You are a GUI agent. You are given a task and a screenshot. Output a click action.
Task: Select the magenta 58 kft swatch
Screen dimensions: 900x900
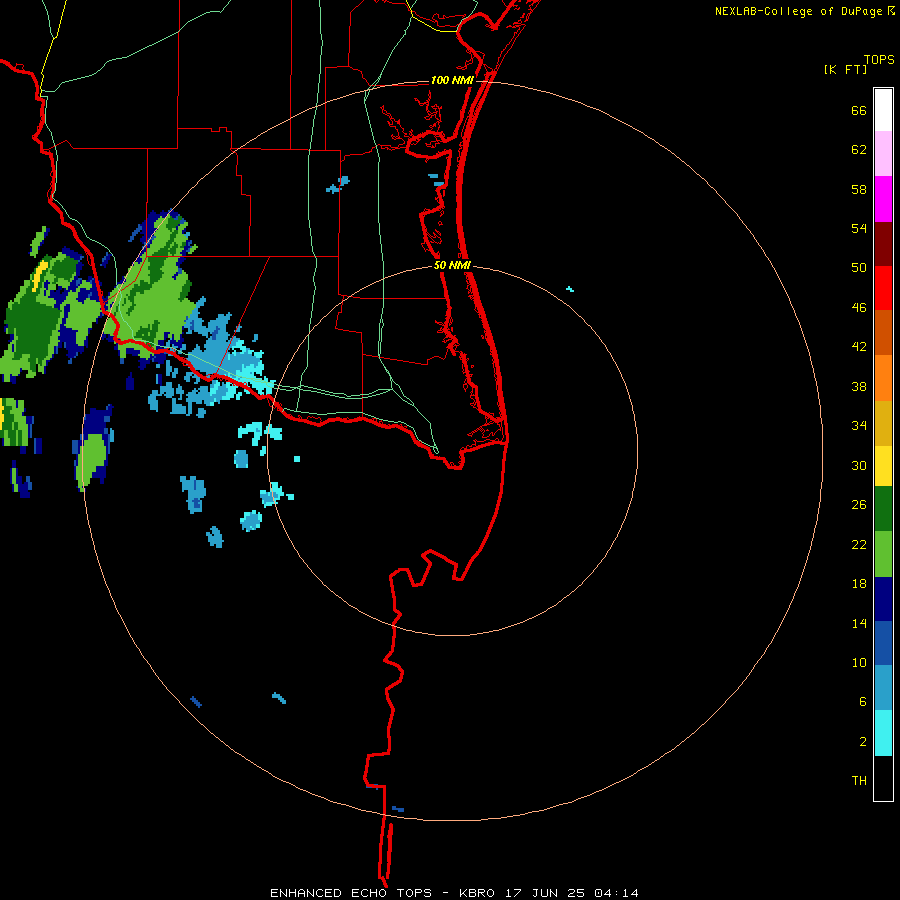pos(883,199)
